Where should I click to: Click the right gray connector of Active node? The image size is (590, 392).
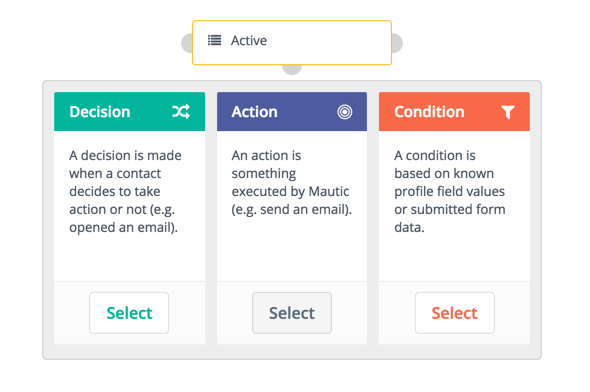pos(397,43)
